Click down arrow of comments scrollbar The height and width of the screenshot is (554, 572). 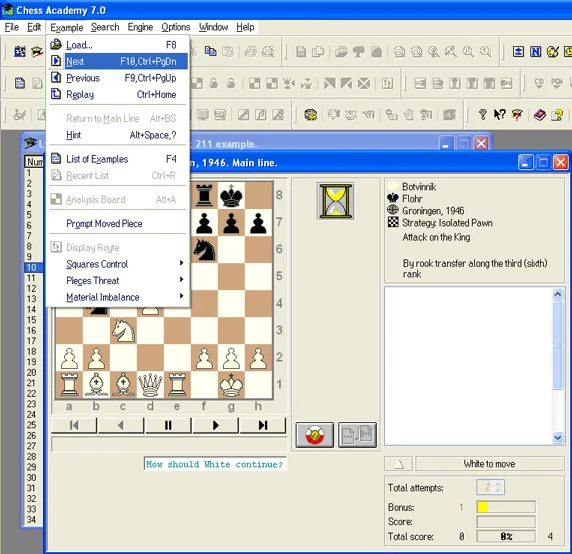pyautogui.click(x=557, y=437)
